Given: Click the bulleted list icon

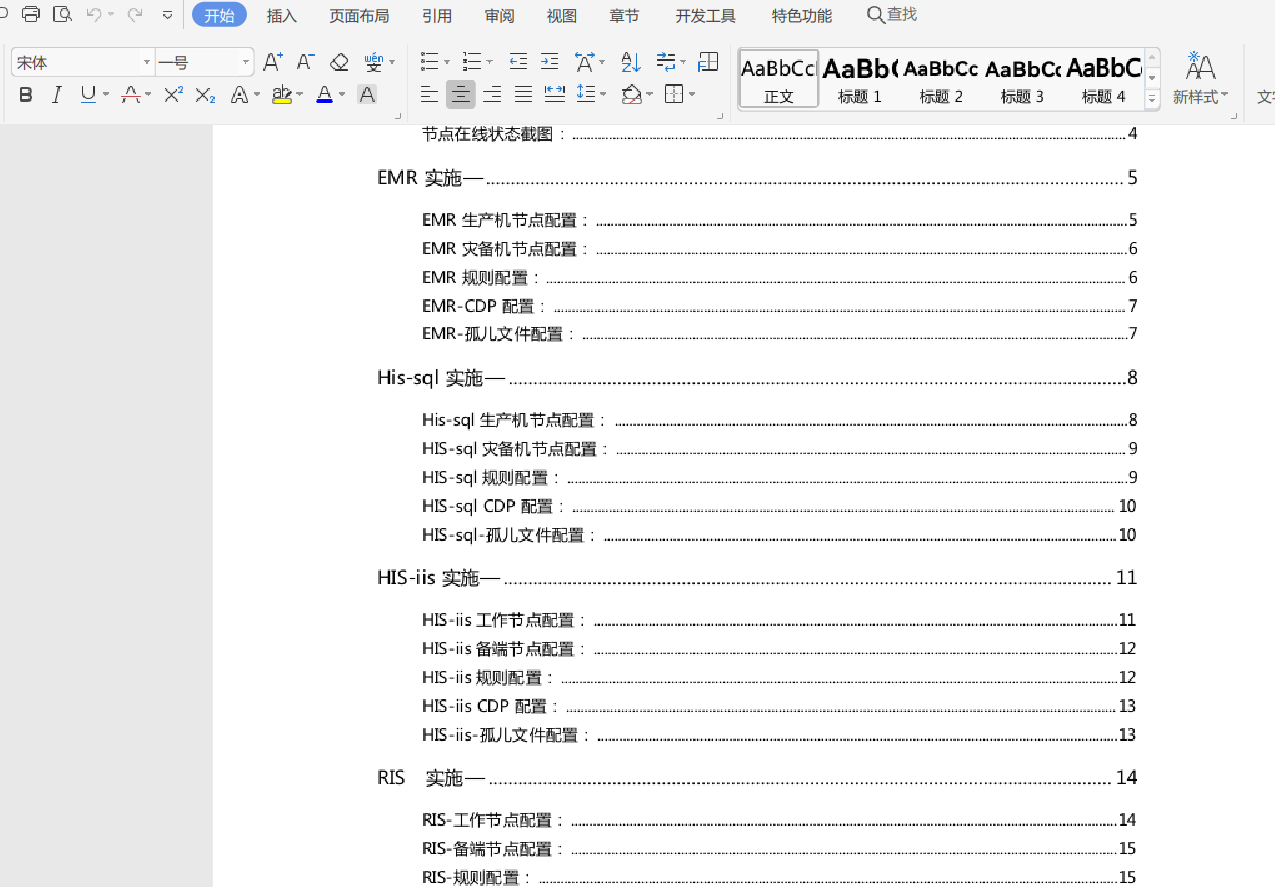Looking at the screenshot, I should (x=429, y=62).
